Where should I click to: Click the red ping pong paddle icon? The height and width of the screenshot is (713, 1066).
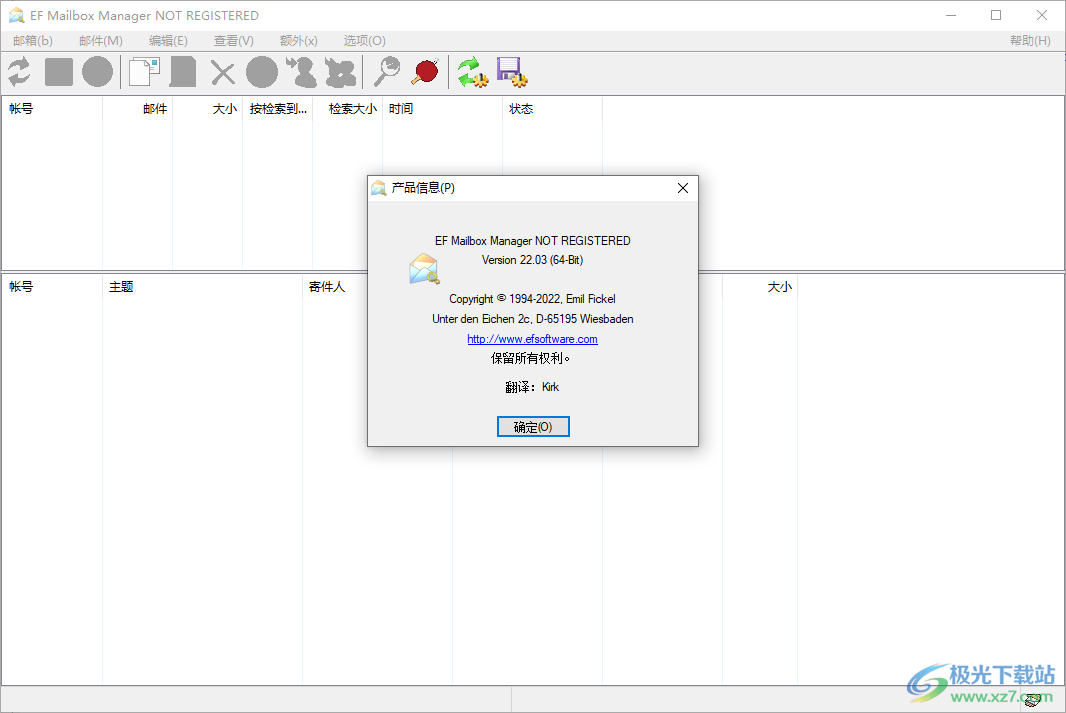tap(426, 72)
